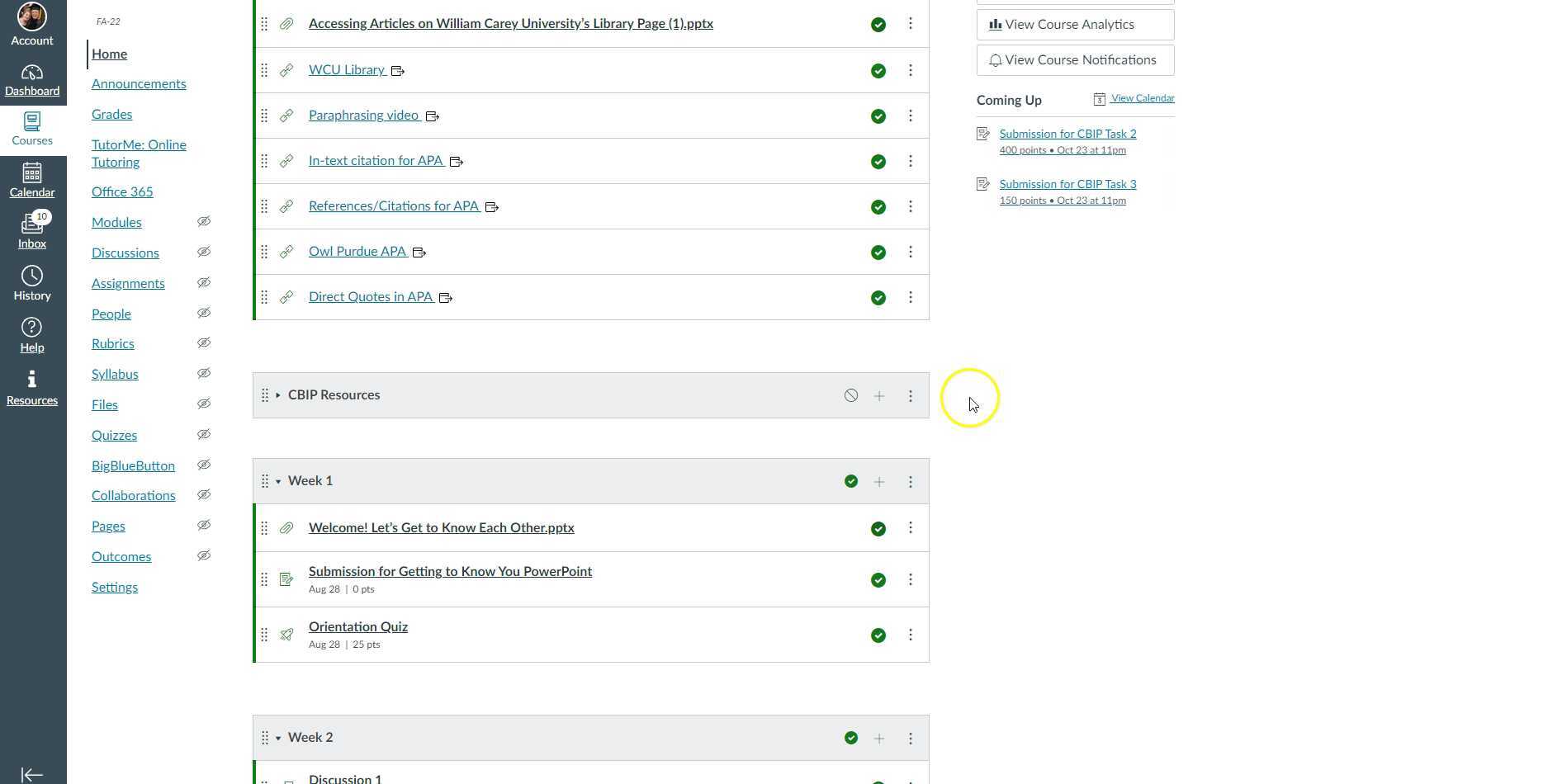Collapse the Week 2 module
1562x784 pixels.
click(278, 739)
